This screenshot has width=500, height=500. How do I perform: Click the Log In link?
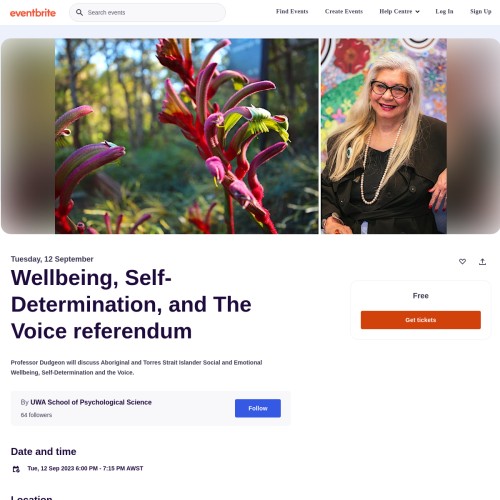444,11
